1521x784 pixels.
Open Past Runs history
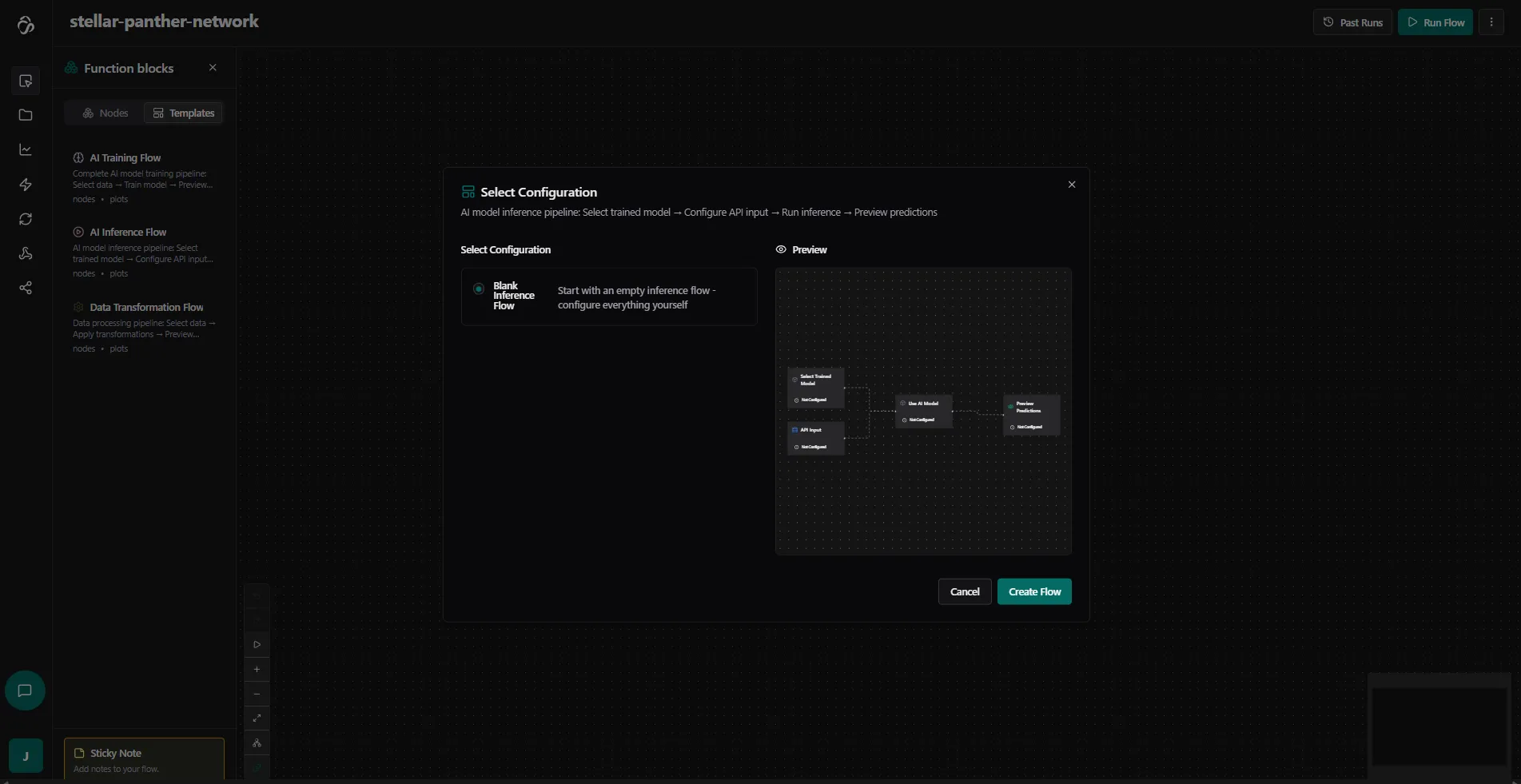point(1352,22)
